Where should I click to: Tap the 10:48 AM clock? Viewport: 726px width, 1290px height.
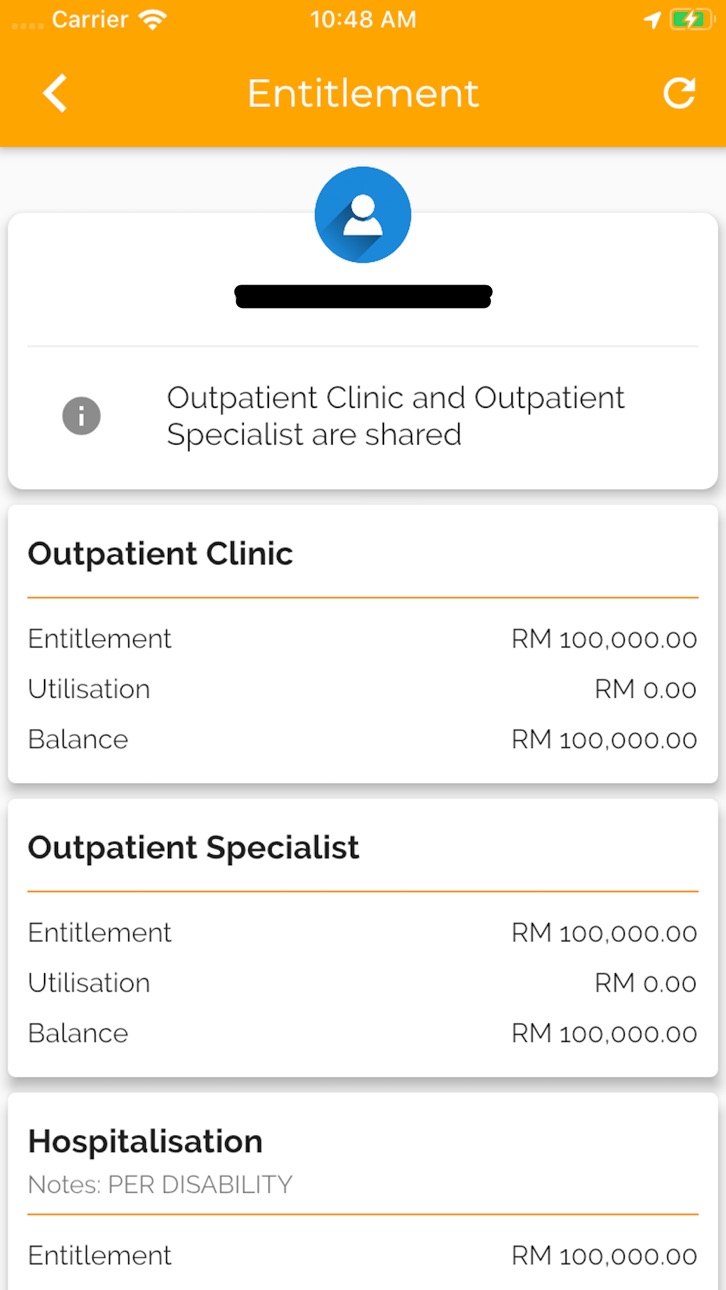(363, 19)
